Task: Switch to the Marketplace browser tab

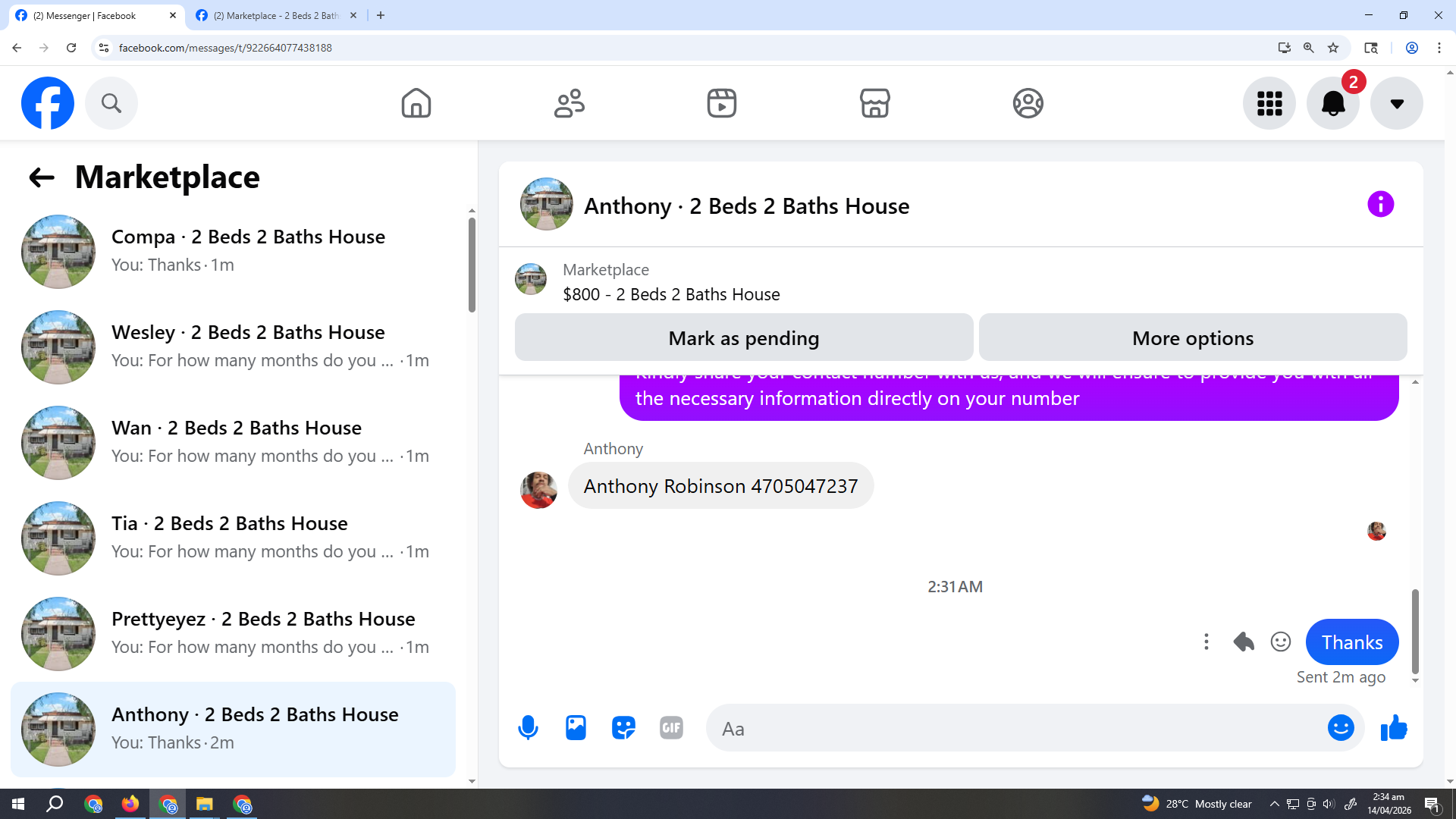Action: [275, 15]
